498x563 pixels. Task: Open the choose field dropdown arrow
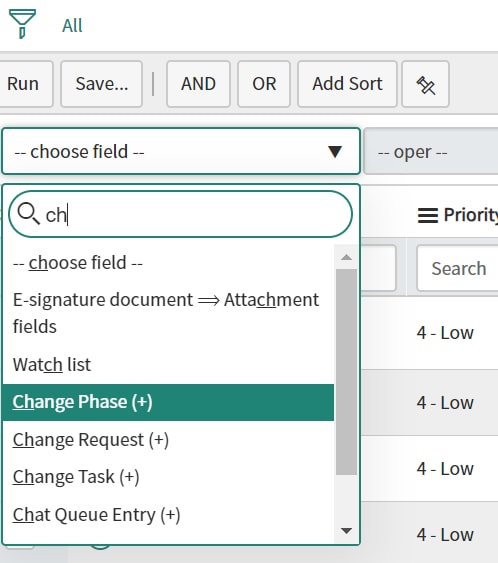(335, 152)
